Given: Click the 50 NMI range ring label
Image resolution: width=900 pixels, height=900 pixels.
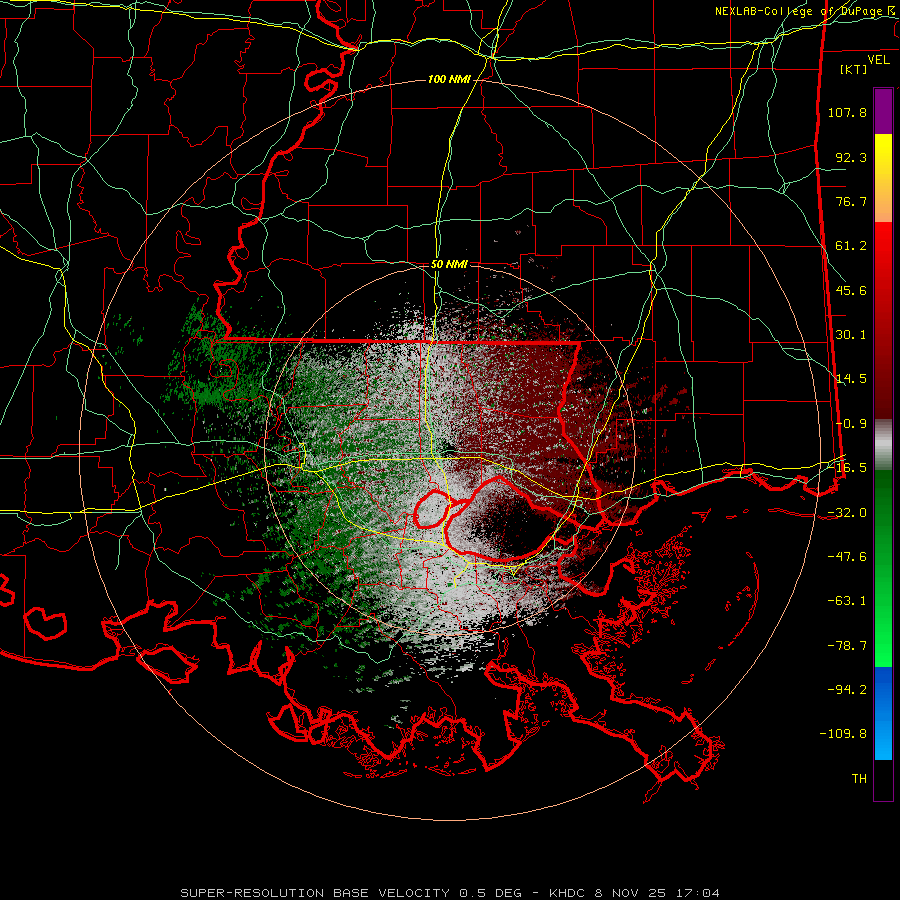Looking at the screenshot, I should [449, 265].
